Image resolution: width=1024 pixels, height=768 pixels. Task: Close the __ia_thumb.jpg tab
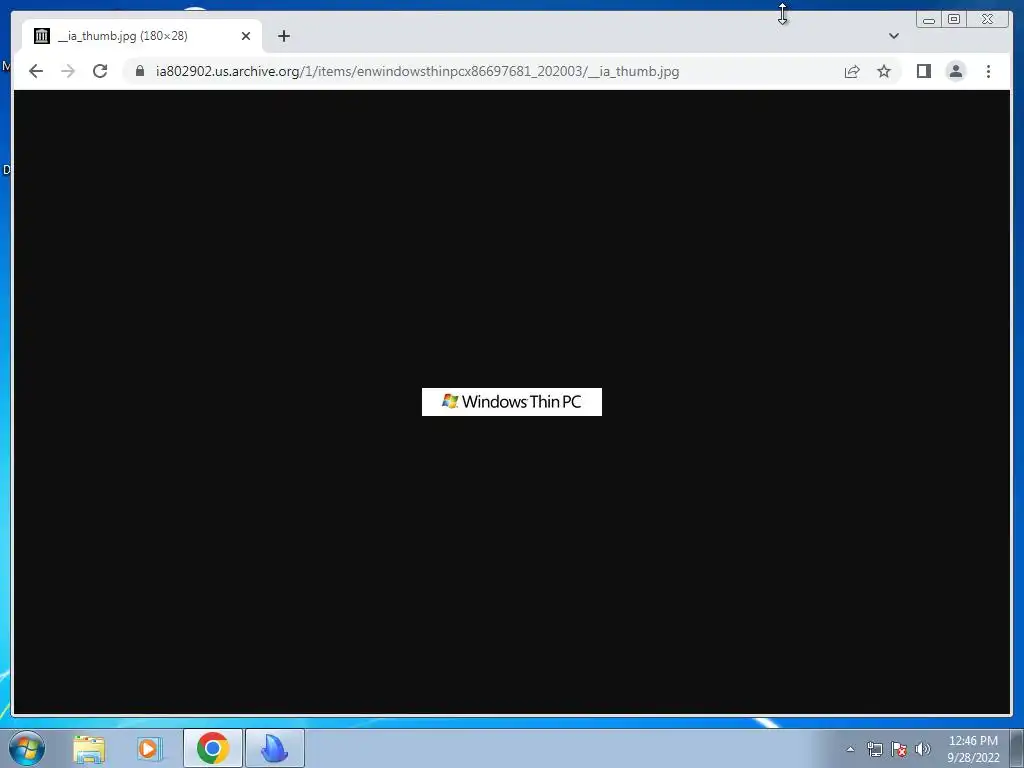pyautogui.click(x=246, y=36)
